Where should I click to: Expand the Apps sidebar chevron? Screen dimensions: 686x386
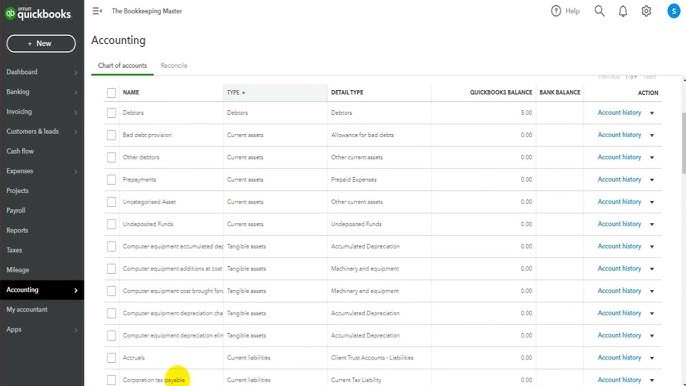(76, 330)
